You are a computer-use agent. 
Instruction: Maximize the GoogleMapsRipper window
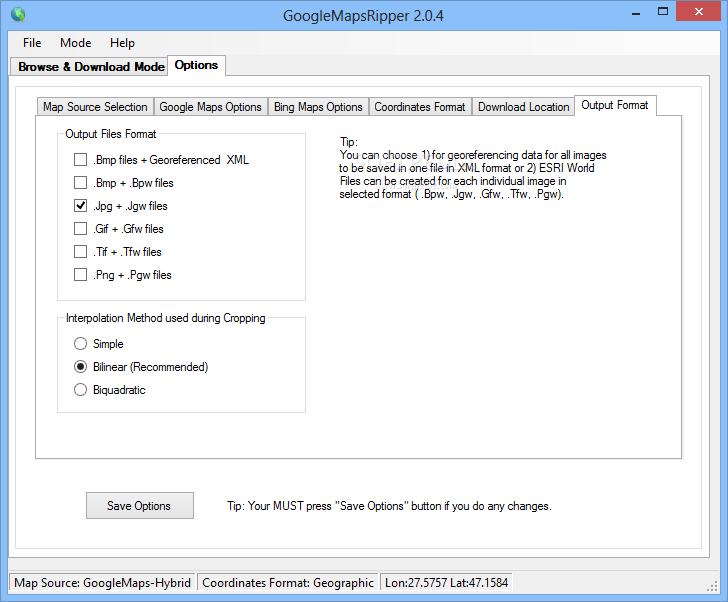coord(663,12)
